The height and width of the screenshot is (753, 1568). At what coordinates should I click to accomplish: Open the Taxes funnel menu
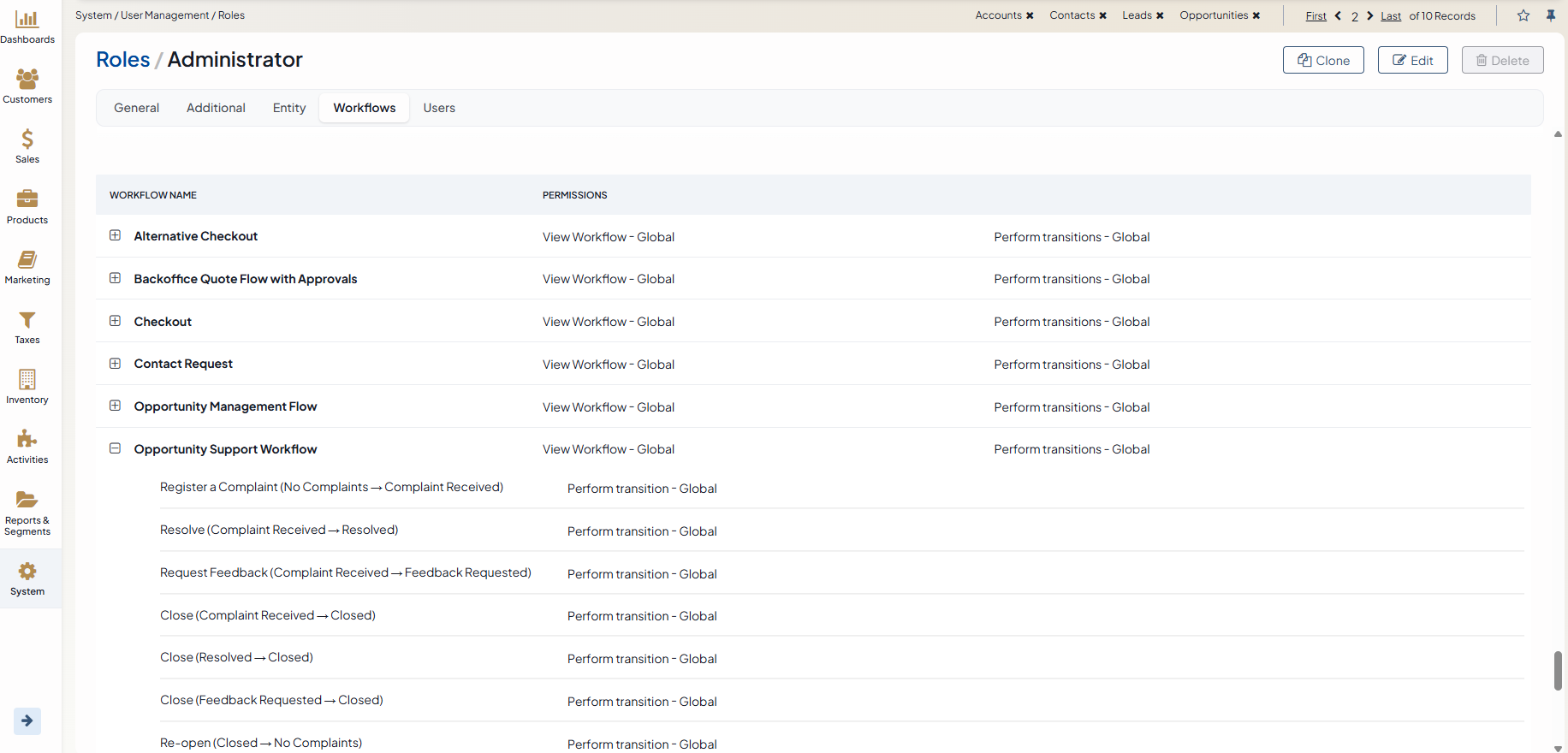[27, 327]
